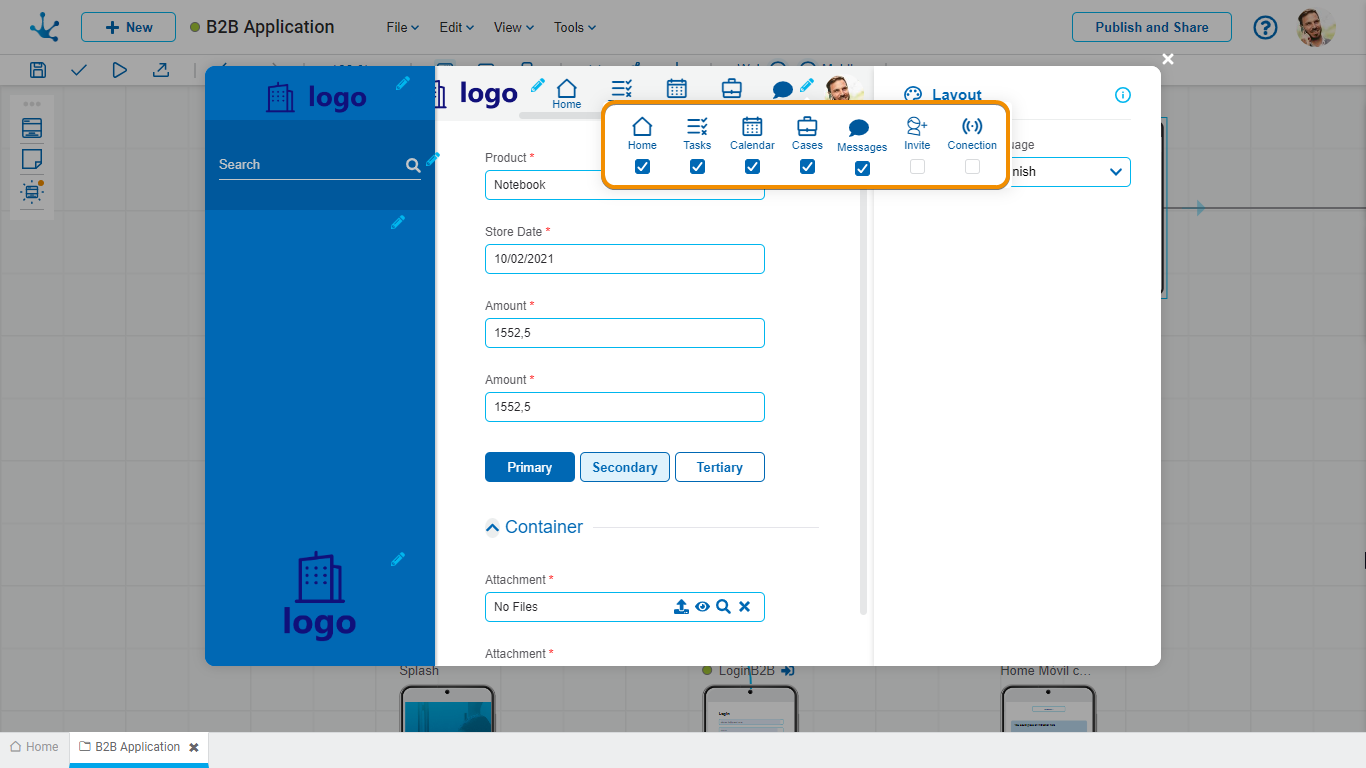Click the run play icon in the toolbar
1366x768 pixels.
pyautogui.click(x=120, y=70)
